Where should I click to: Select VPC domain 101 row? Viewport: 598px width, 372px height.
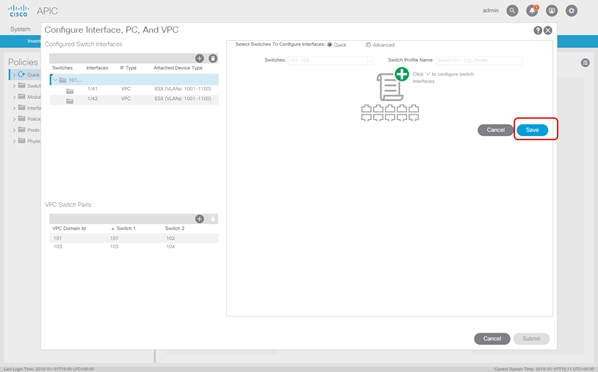tap(134, 238)
